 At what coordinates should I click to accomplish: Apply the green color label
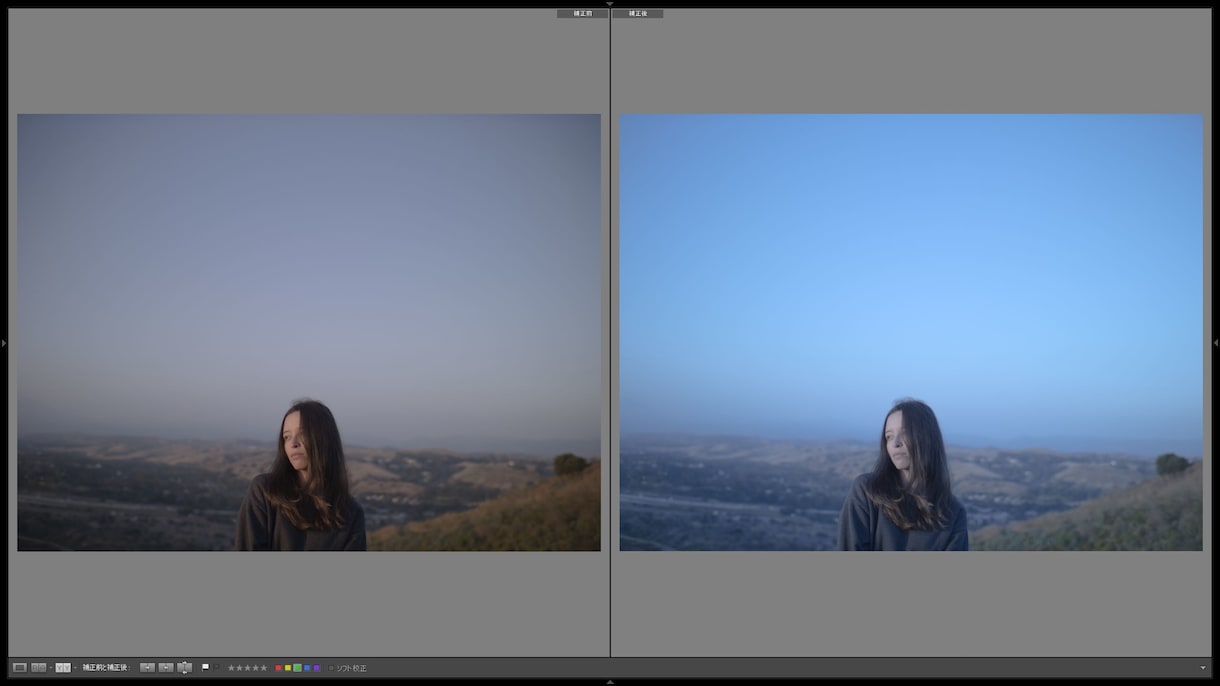[297, 668]
